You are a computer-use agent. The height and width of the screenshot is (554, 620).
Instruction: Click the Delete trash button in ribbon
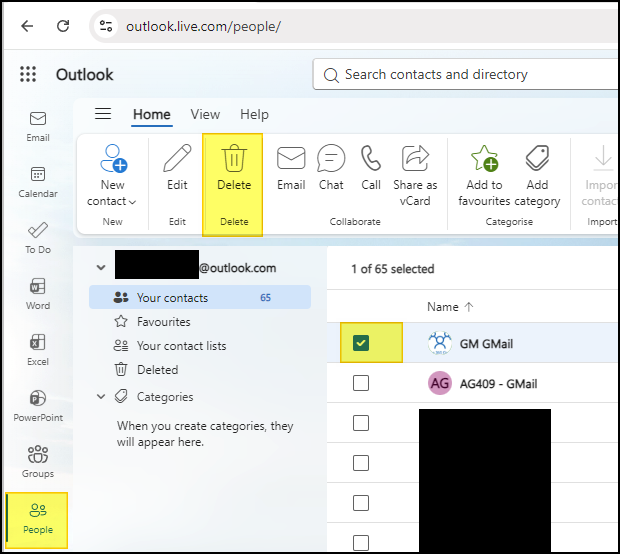[x=234, y=168]
